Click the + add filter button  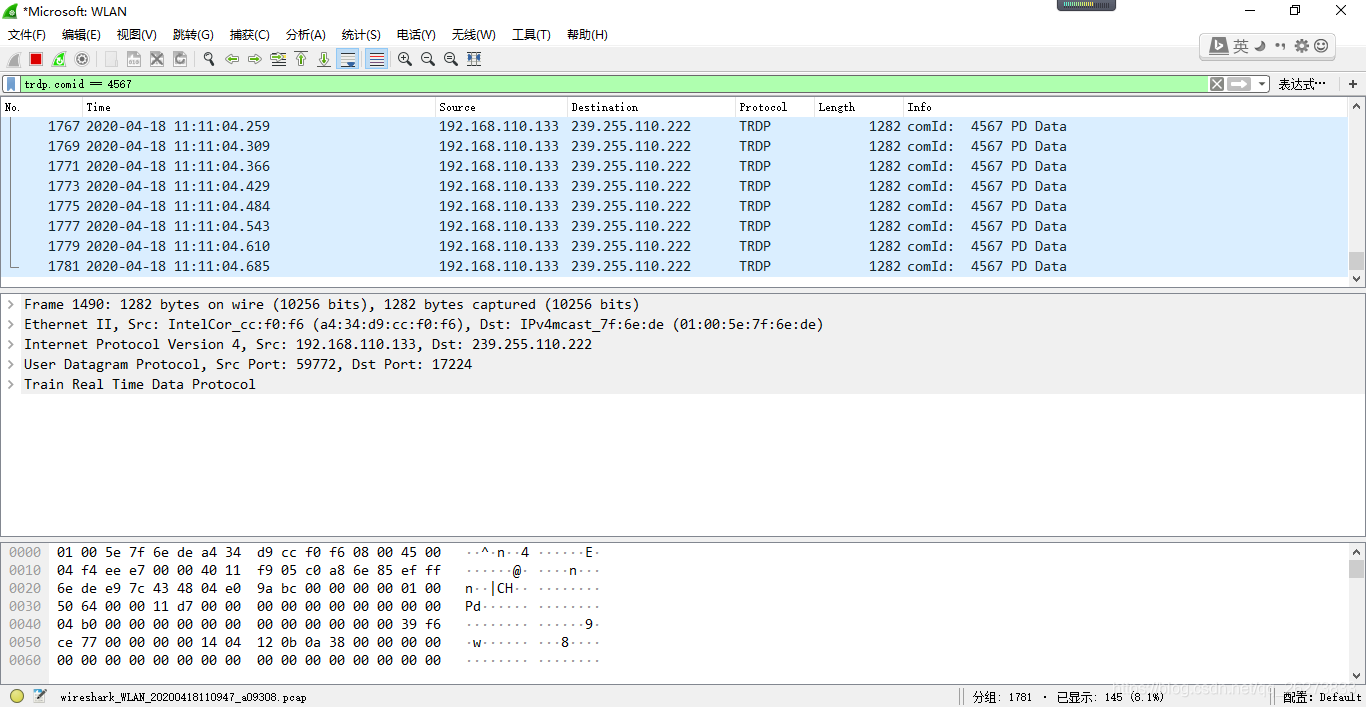pos(1354,83)
